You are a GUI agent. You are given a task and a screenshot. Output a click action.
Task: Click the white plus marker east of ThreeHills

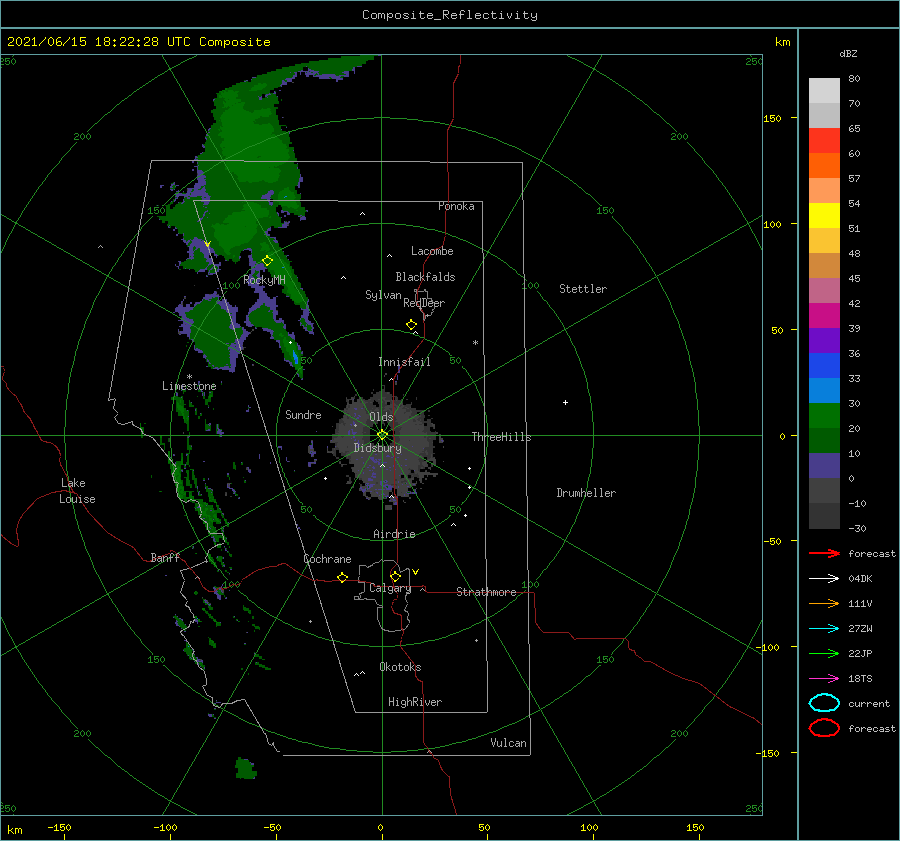565,402
